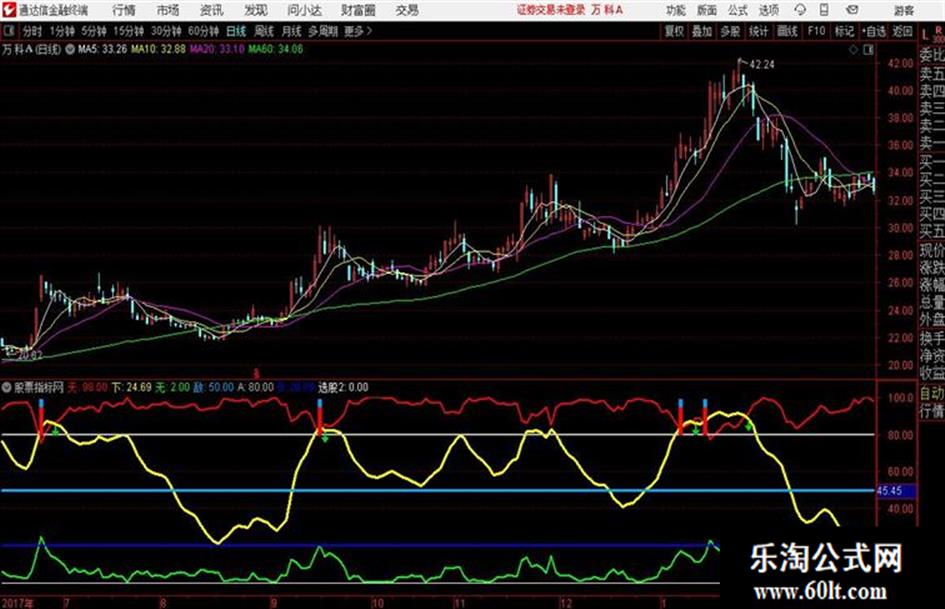945x609 pixels.
Task: Click the 自动 label in the side panel
Action: click(932, 394)
